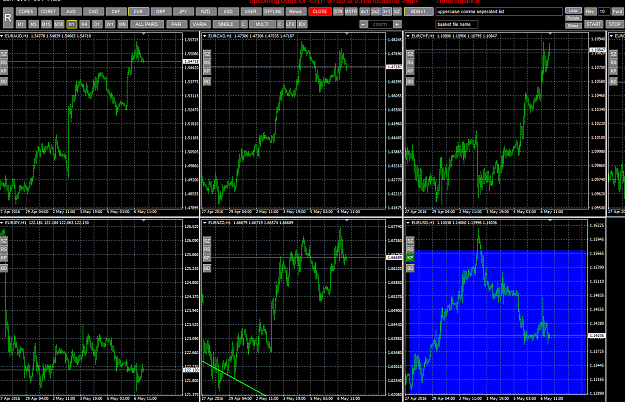This screenshot has width=625, height=402.
Task: Click the red CLOSE button
Action: point(320,12)
